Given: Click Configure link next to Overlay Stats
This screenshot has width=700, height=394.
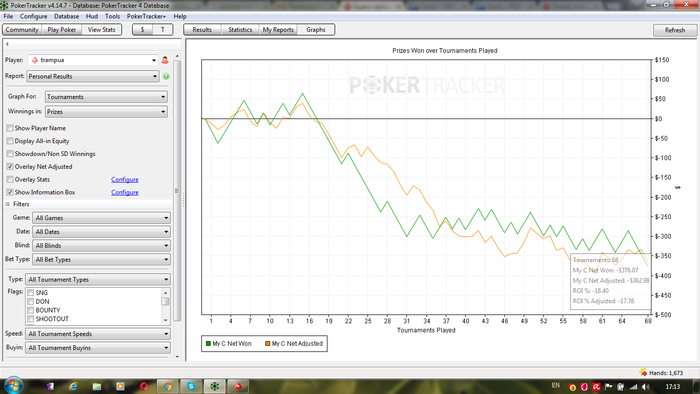Looking at the screenshot, I should click(125, 180).
